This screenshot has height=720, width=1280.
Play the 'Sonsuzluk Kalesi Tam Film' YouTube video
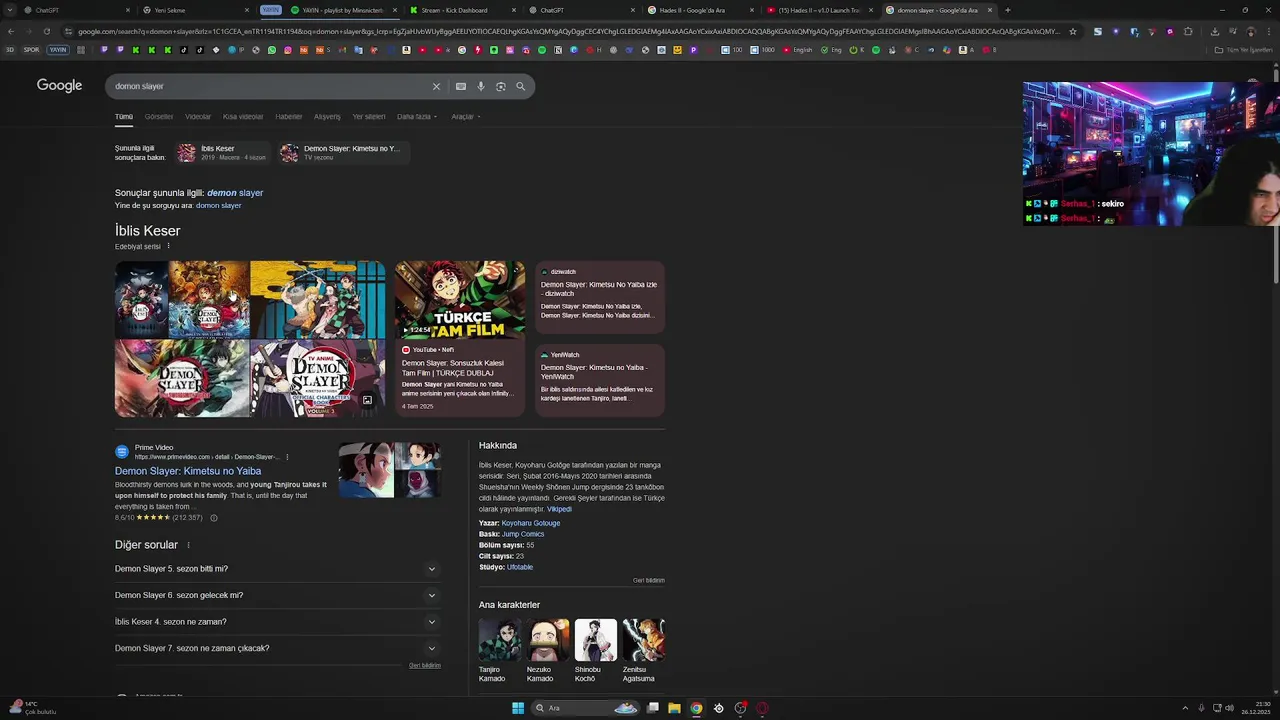tap(460, 339)
